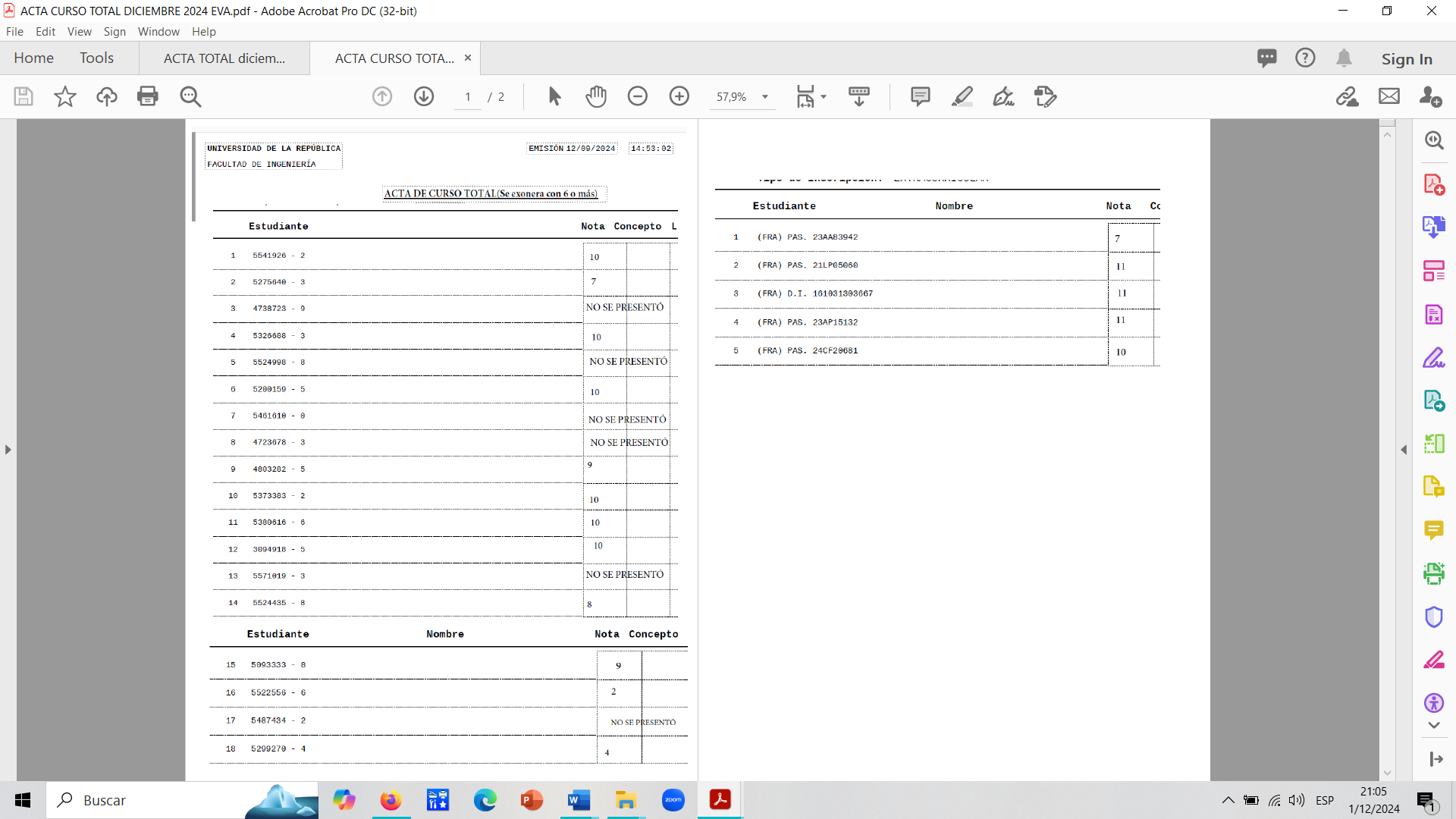Viewport: 1456px width, 819px height.
Task: Open the Help menu
Action: [x=204, y=31]
